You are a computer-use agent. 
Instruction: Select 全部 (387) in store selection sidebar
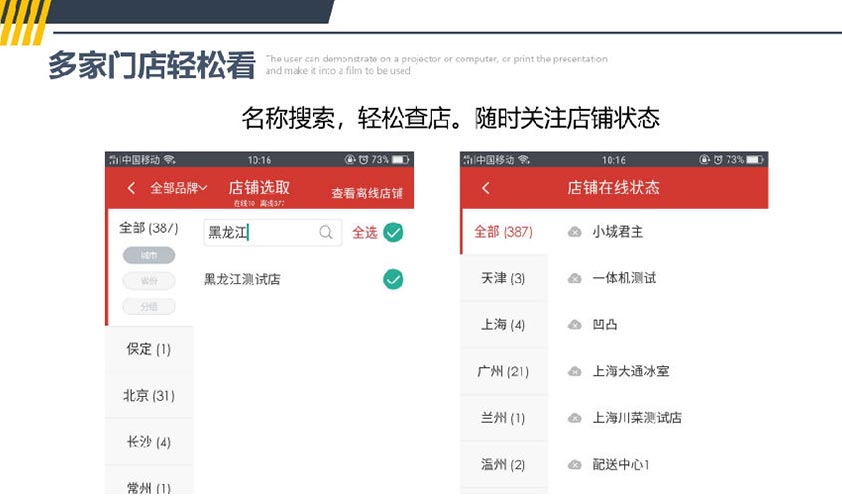coord(149,228)
